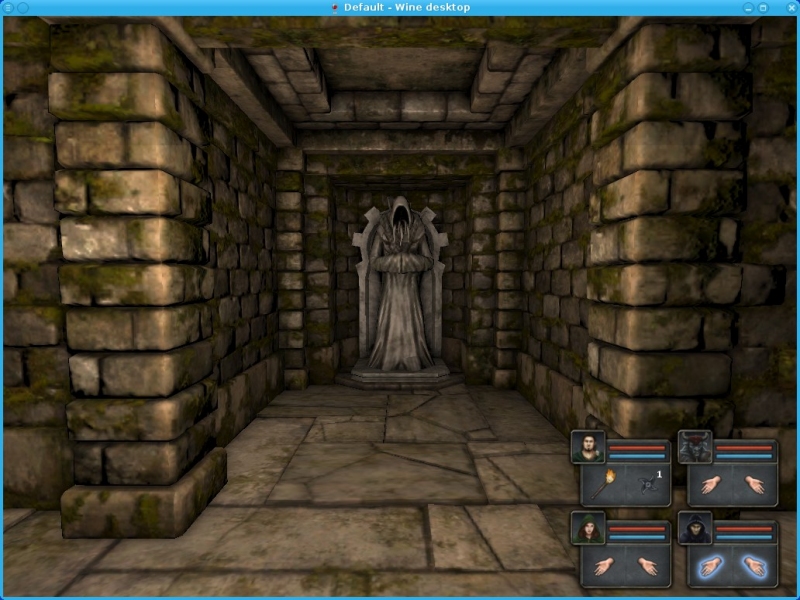Open the horned minotaur champion's portrait
800x600 pixels.
[x=695, y=447]
